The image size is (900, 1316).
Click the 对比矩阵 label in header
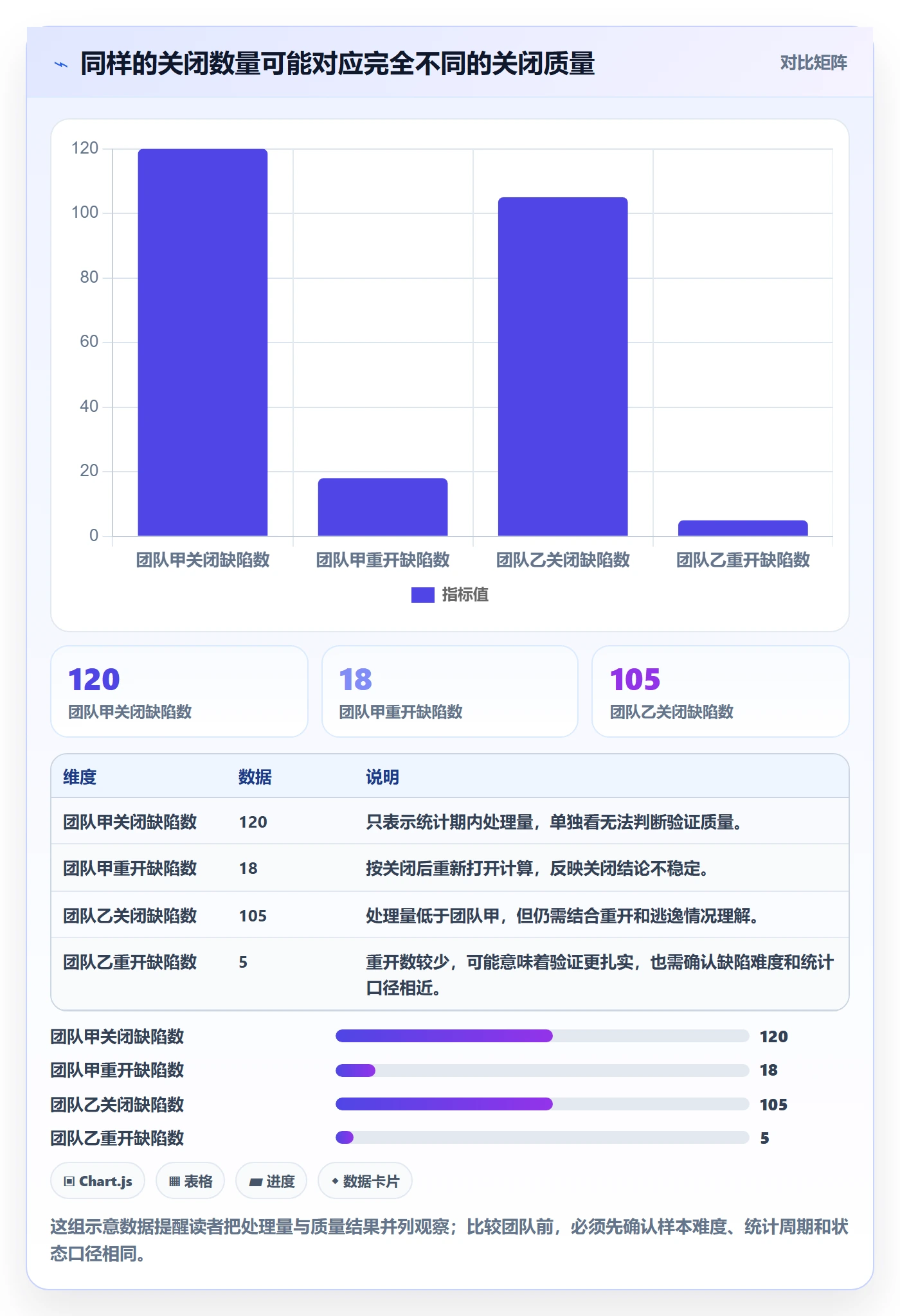click(813, 63)
